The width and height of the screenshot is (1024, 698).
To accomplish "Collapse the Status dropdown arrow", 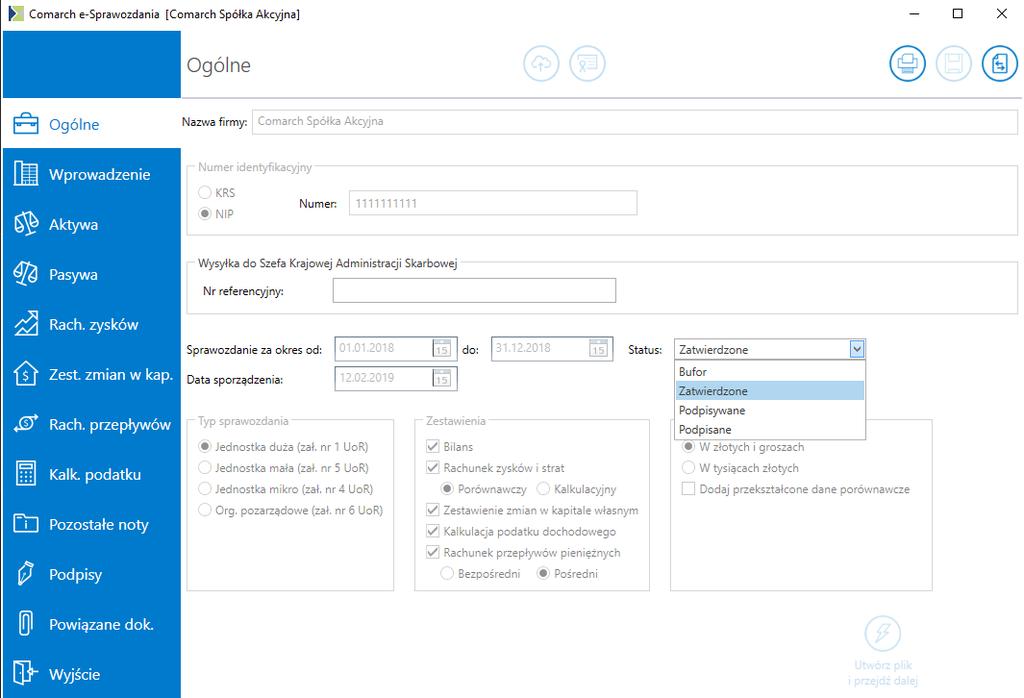I will click(857, 349).
